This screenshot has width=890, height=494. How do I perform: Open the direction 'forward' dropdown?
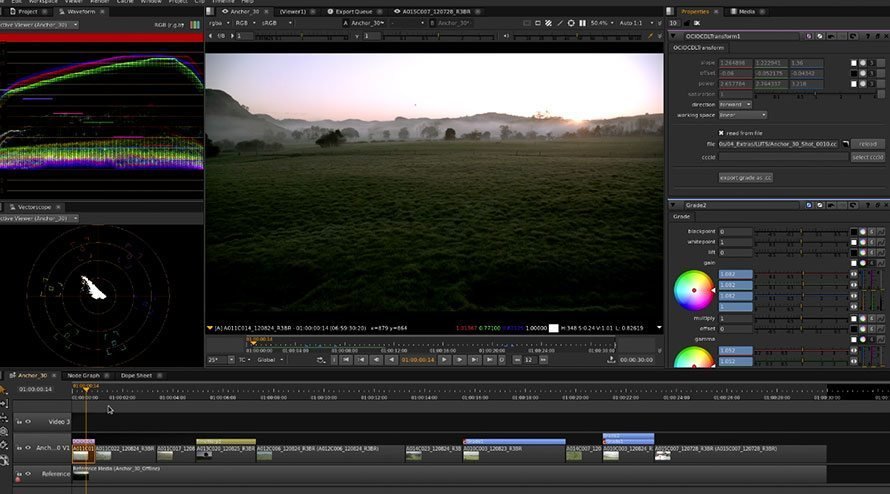point(735,104)
